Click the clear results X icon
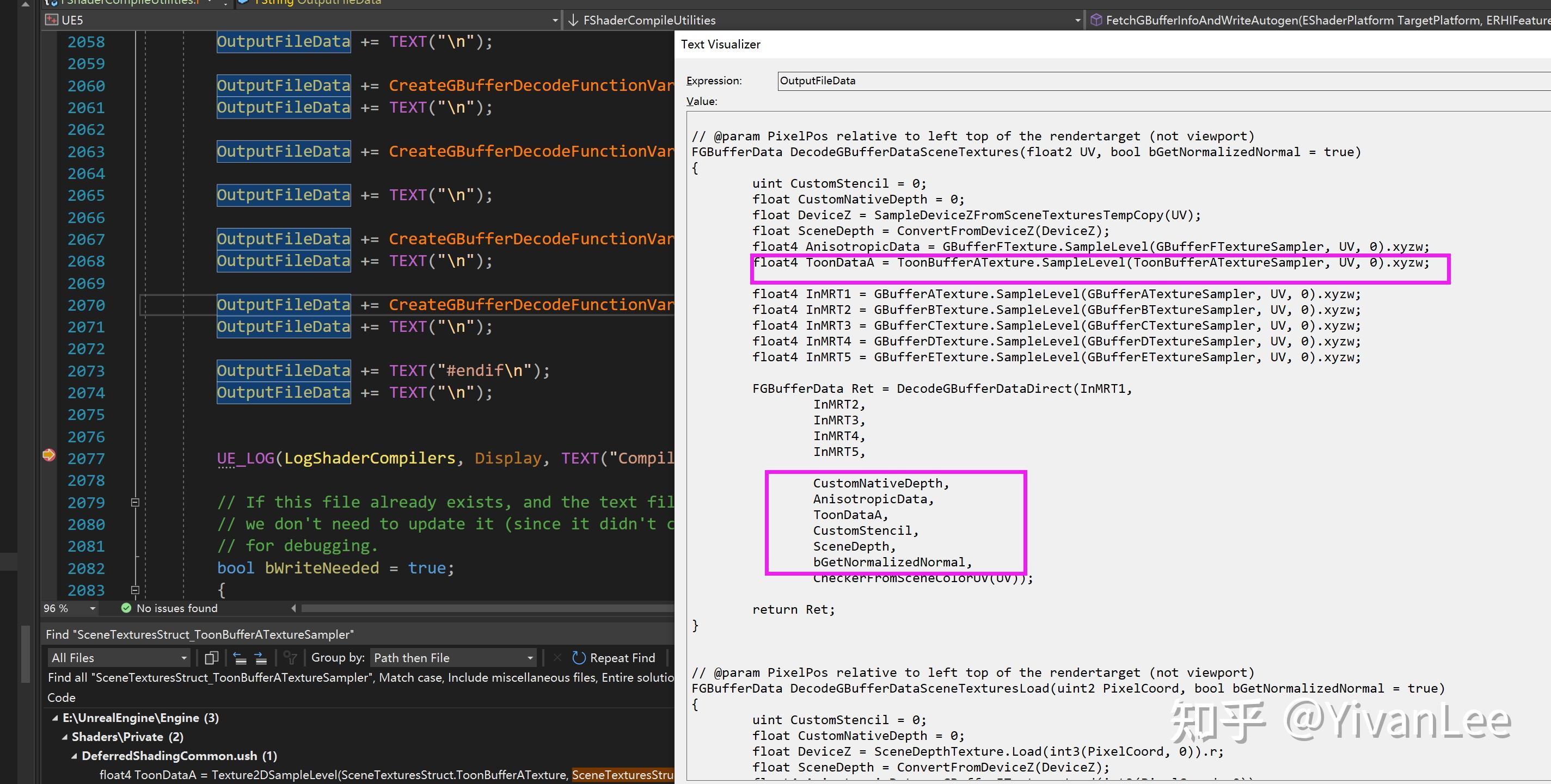This screenshot has height=784, width=1551. (557, 658)
